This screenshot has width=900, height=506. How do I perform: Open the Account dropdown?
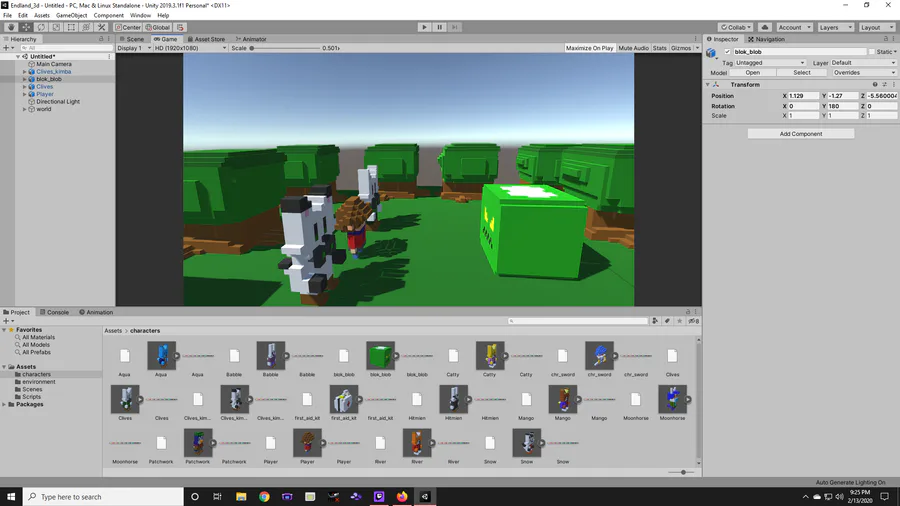(794, 27)
